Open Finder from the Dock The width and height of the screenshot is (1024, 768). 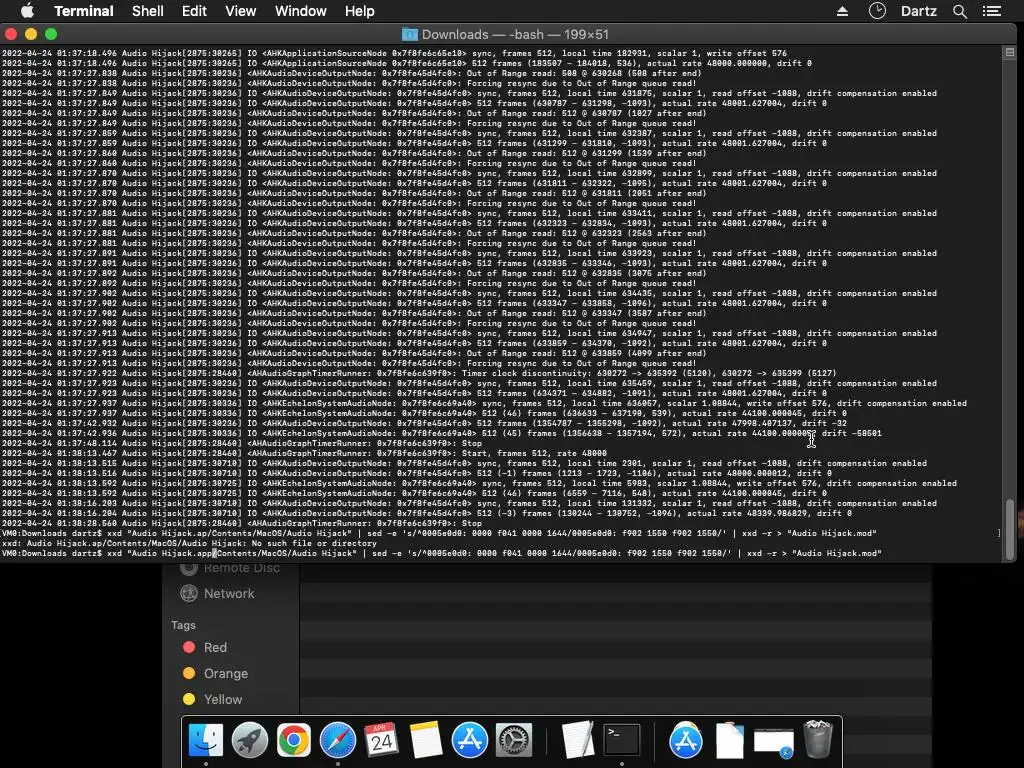tap(206, 740)
